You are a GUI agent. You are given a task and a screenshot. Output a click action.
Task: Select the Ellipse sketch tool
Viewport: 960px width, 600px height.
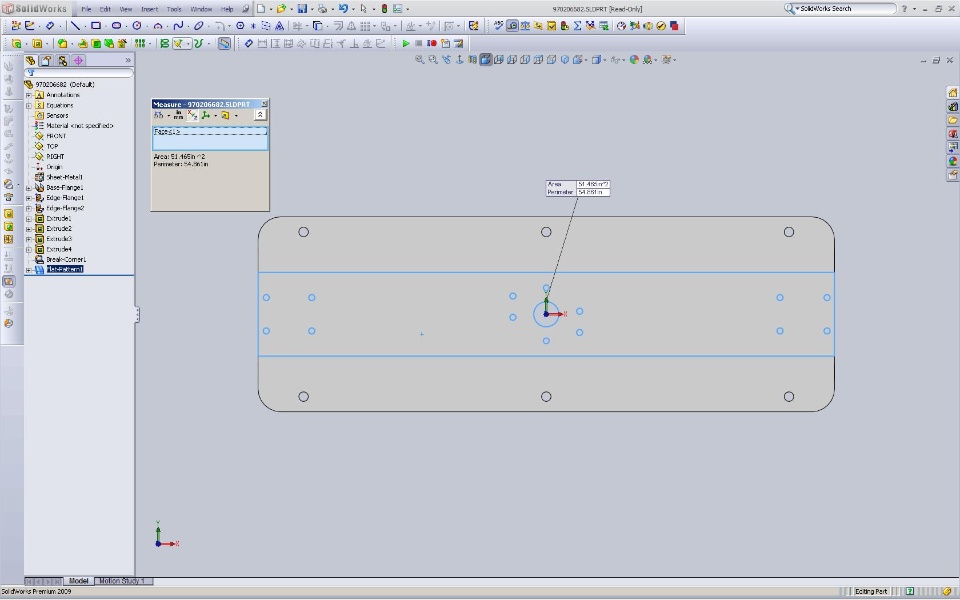[x=198, y=26]
